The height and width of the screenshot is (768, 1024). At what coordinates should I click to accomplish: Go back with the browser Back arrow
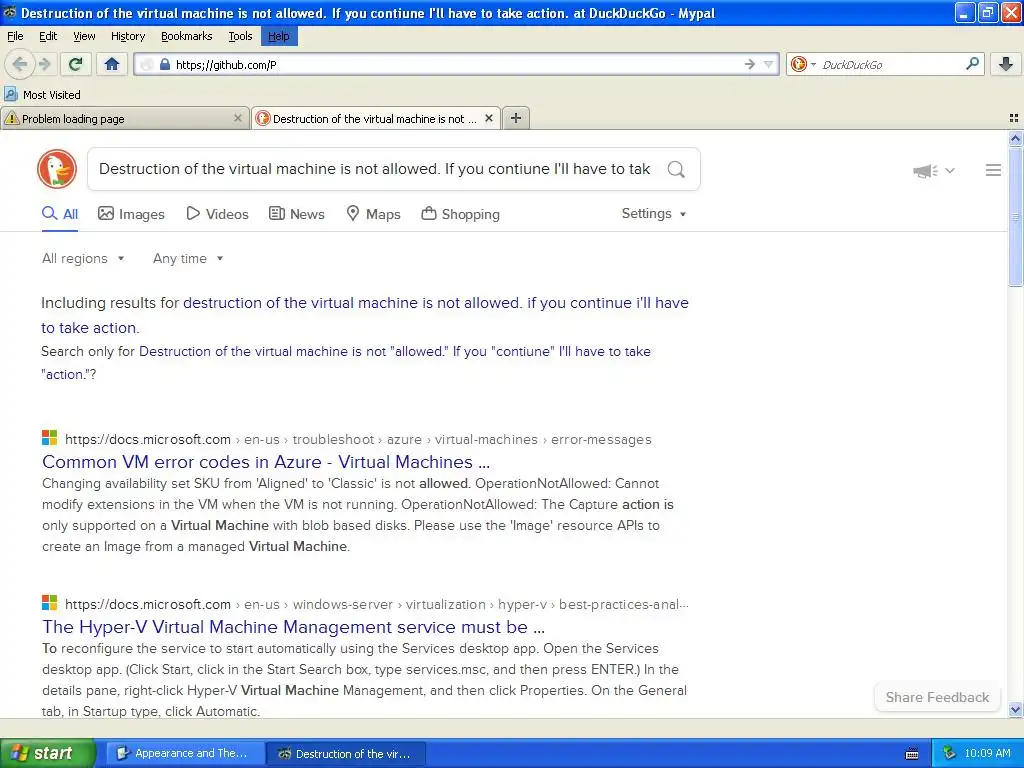(x=20, y=64)
